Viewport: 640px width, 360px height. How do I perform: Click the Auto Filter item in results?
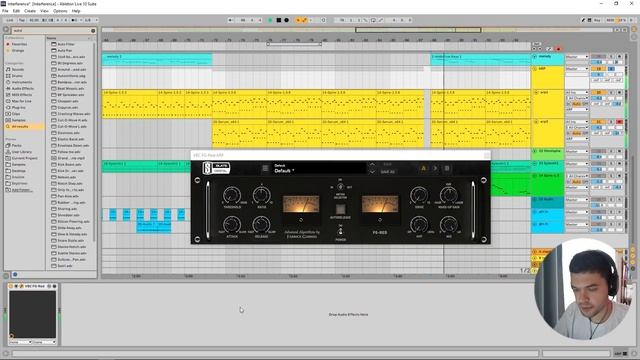66,44
